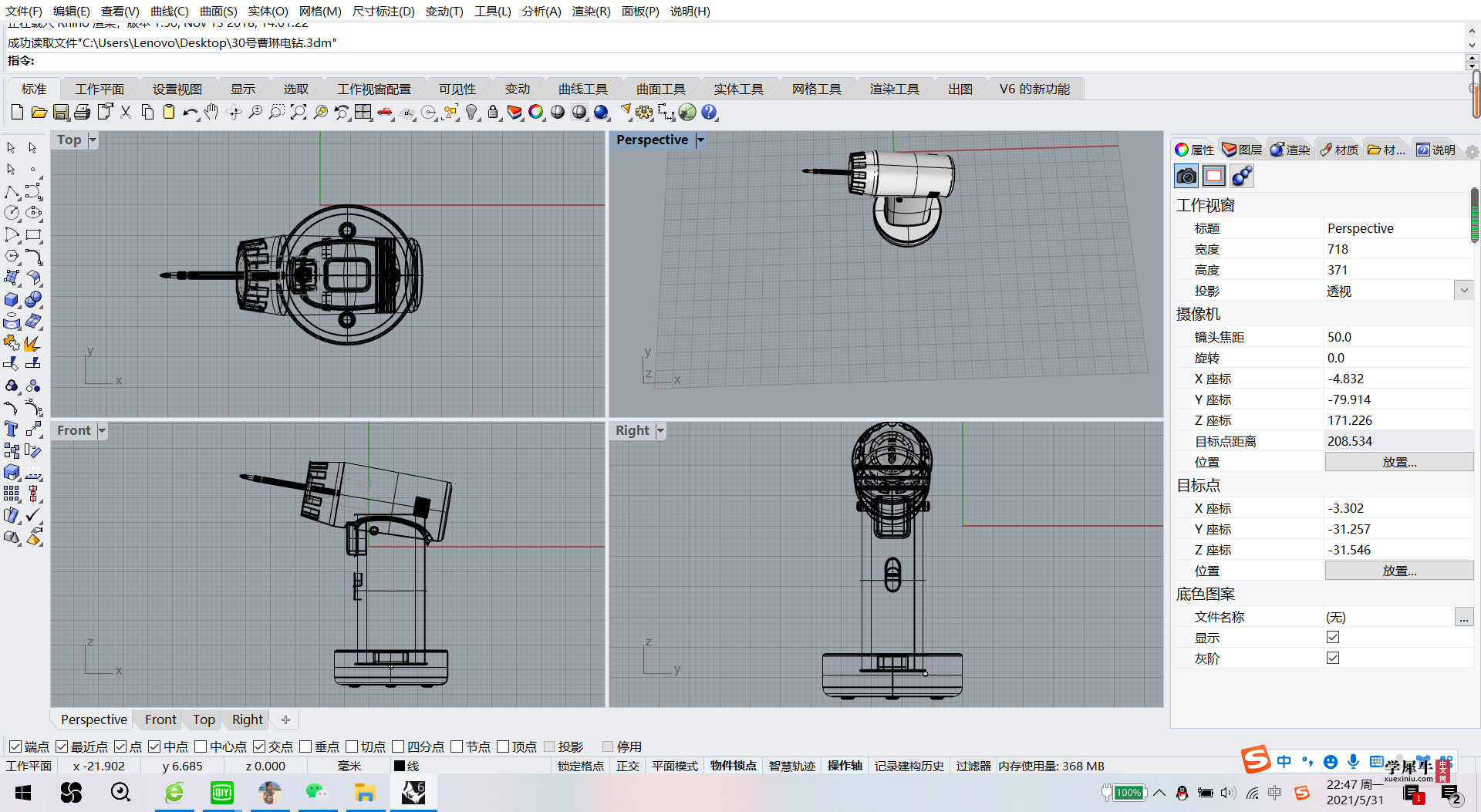Image resolution: width=1481 pixels, height=812 pixels.
Task: Click the blue Render sphere icon
Action: [x=601, y=113]
